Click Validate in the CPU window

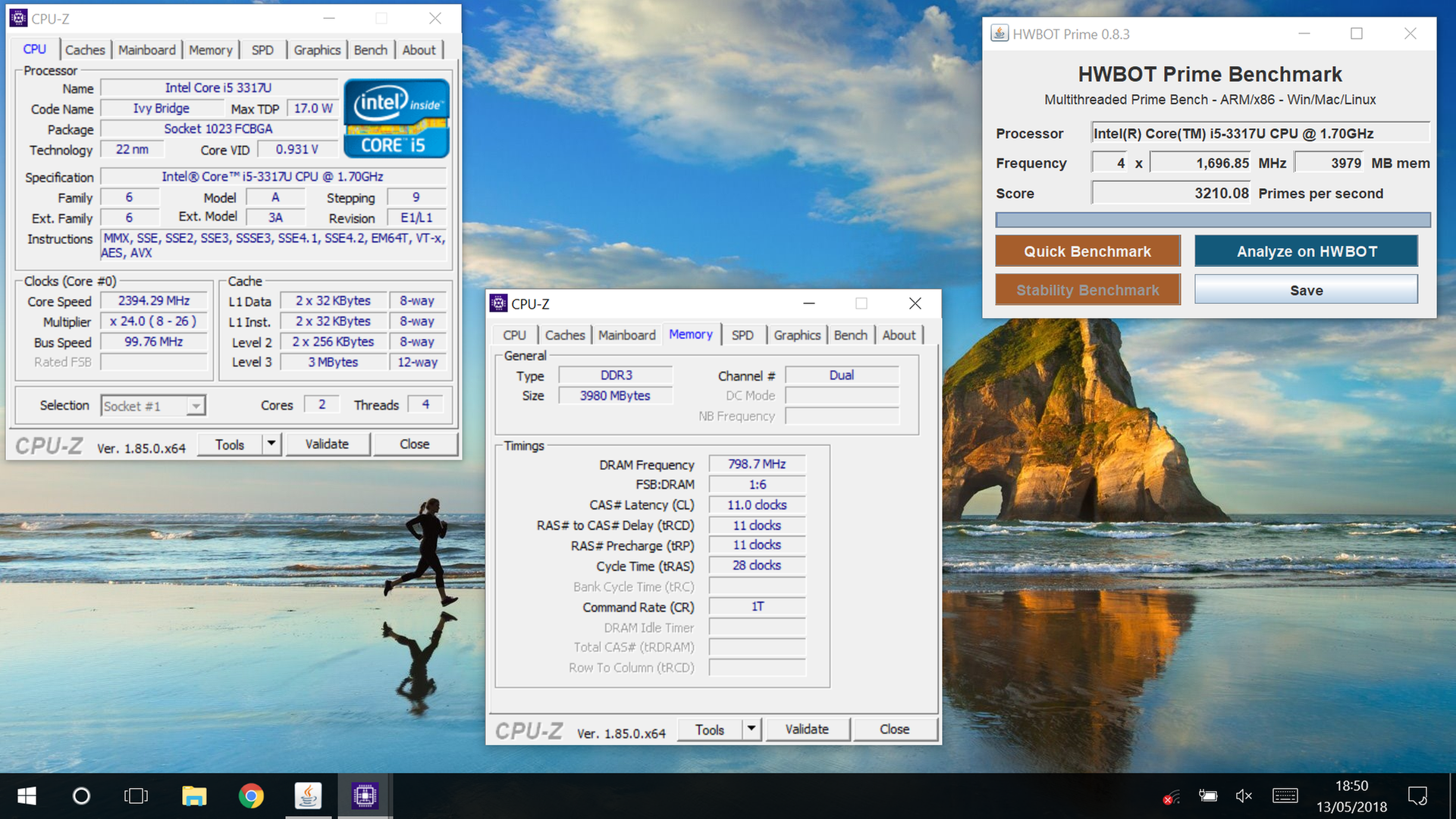tap(327, 444)
